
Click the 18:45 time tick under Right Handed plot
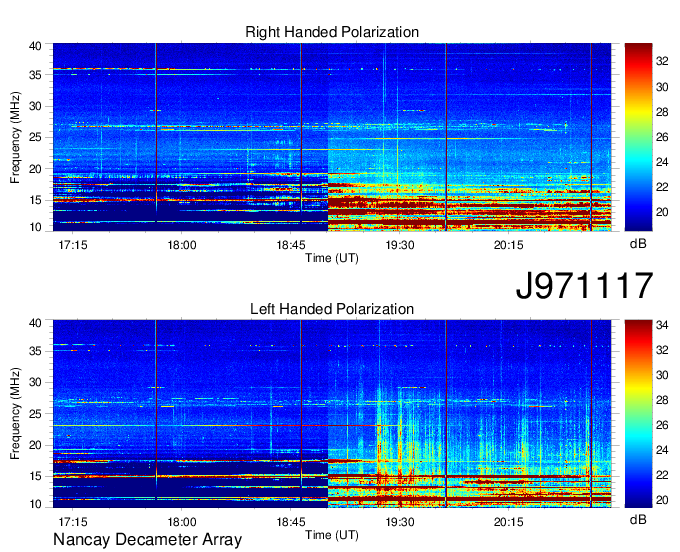coord(291,245)
